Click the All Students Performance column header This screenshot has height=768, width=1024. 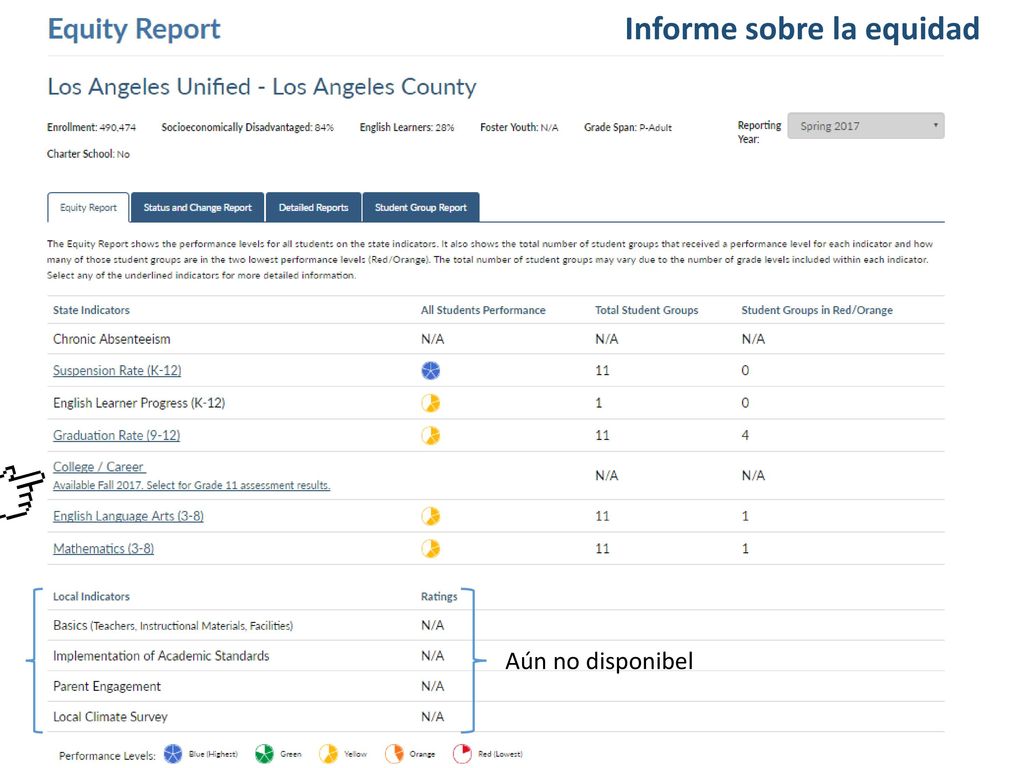[x=483, y=310]
